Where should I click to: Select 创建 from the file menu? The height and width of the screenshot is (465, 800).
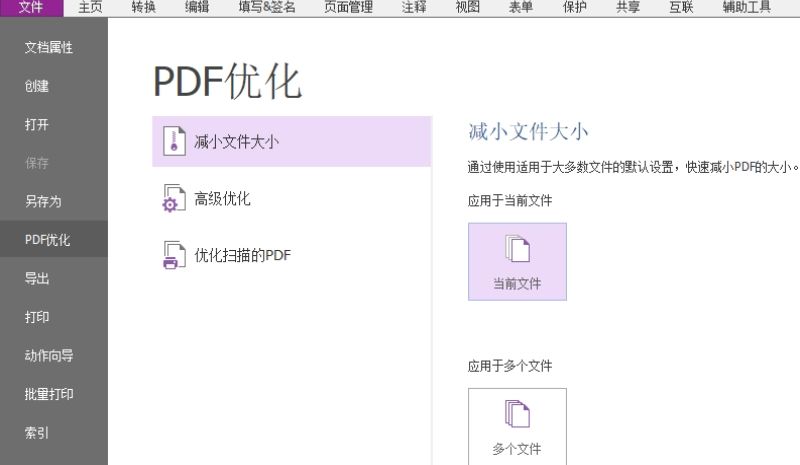point(37,86)
